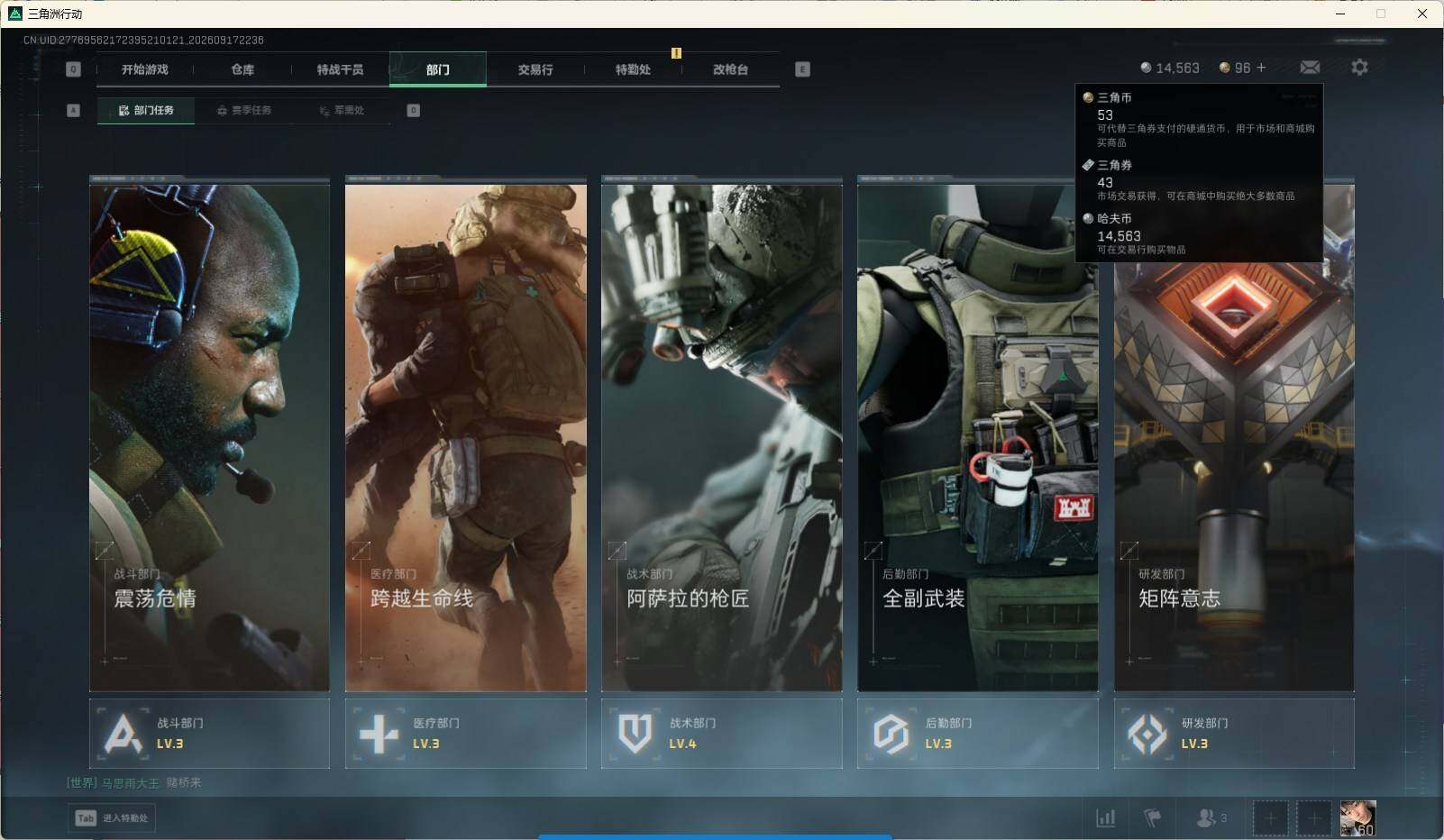Switch to the 仓库 tab
Viewport: 1444px width, 840px height.
coord(242,69)
